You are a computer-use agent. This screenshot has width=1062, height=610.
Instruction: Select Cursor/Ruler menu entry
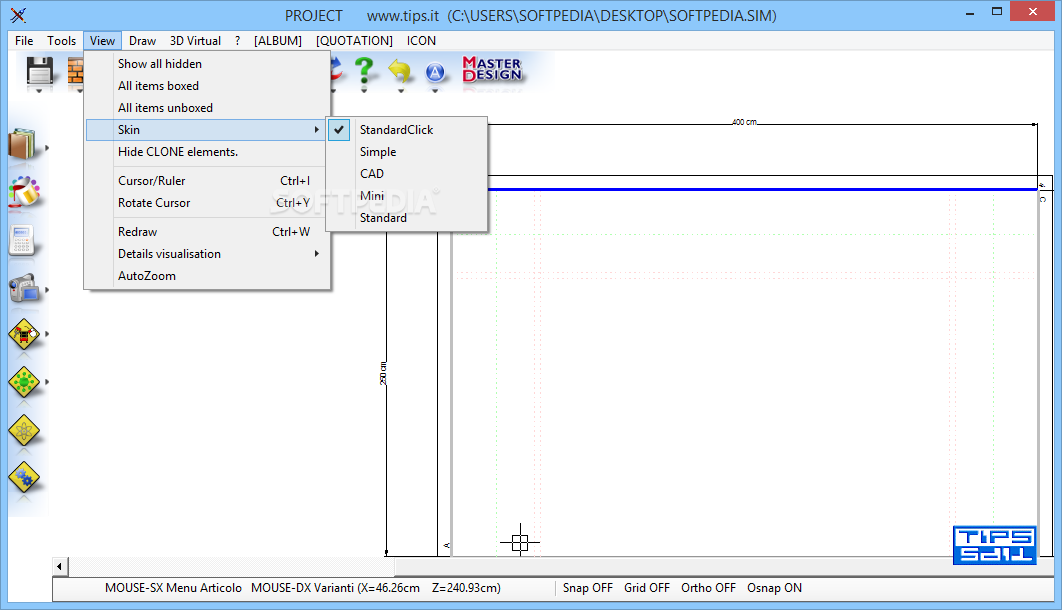[x=208, y=181]
